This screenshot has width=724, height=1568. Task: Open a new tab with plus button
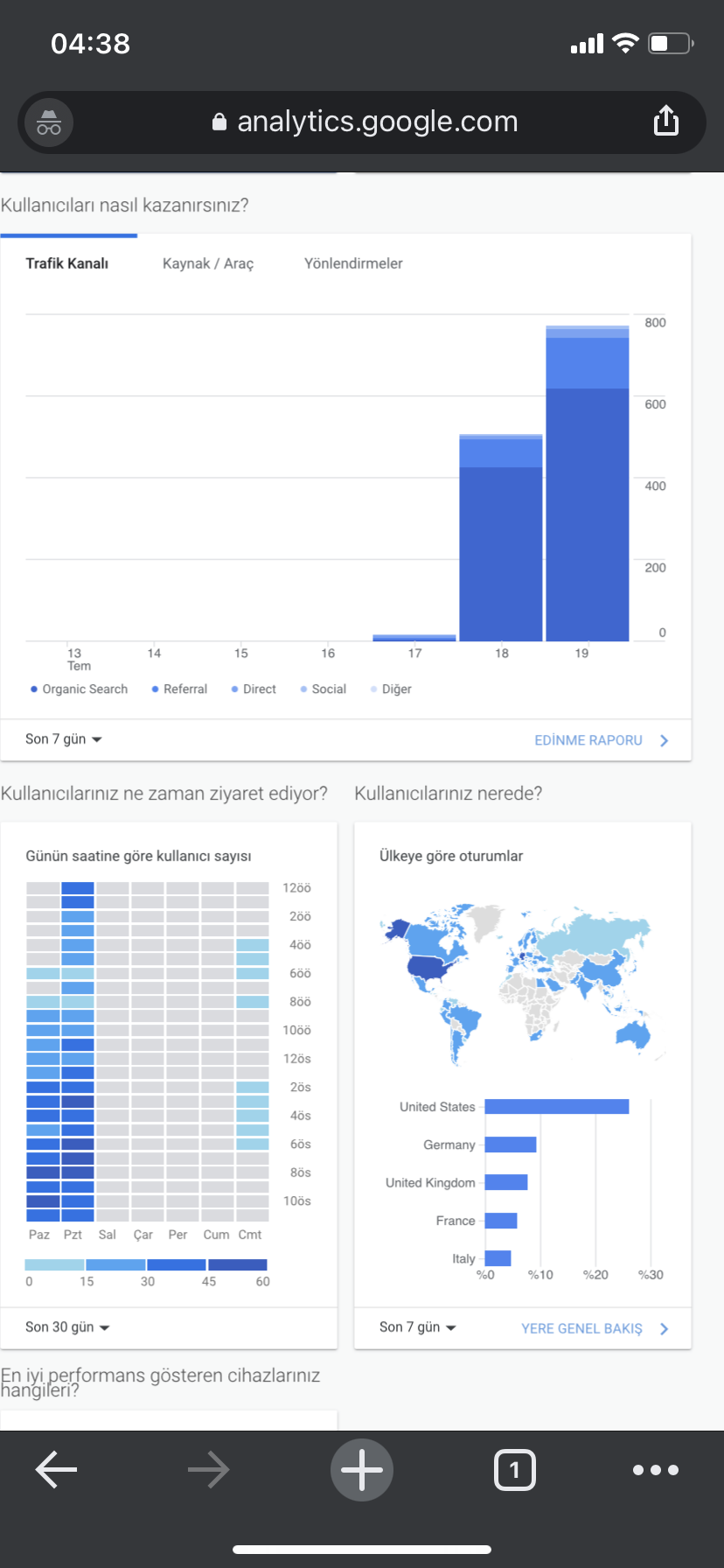[362, 1469]
